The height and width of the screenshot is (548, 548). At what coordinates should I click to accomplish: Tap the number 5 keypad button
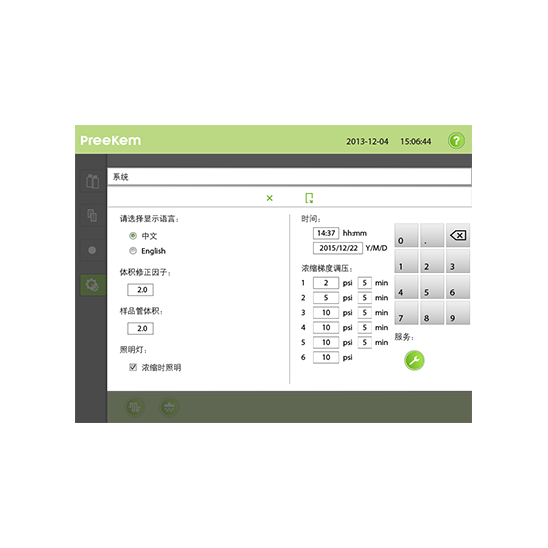432,287
